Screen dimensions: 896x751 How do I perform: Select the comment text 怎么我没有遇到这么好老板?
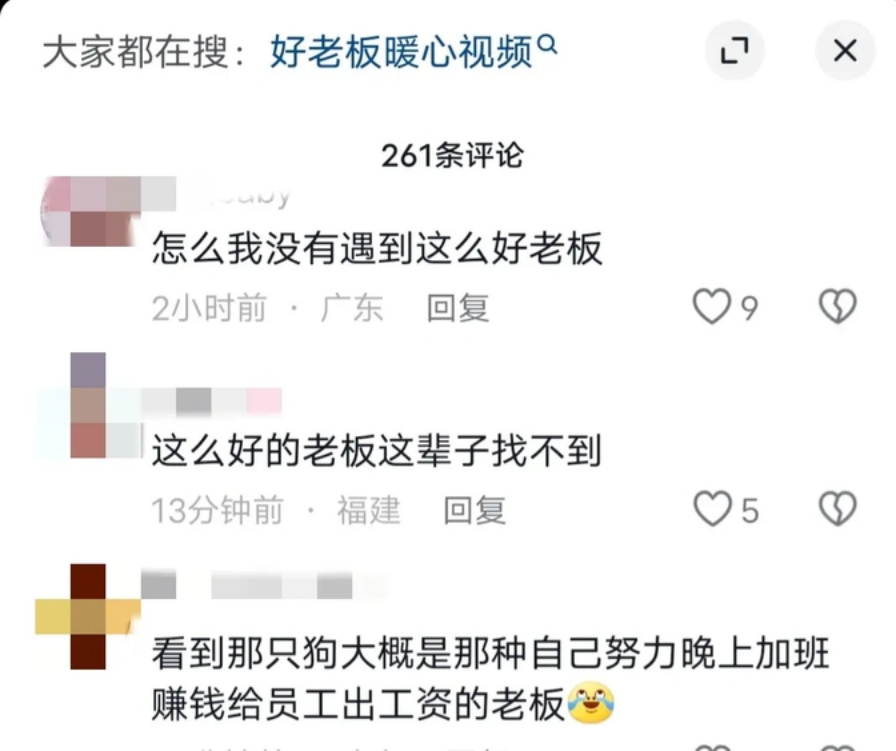coord(377,249)
